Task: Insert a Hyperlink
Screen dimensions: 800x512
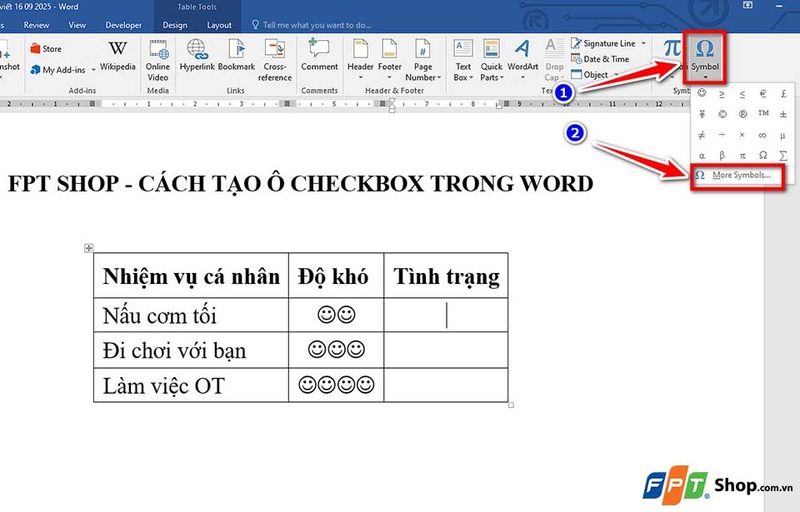Action: click(197, 56)
